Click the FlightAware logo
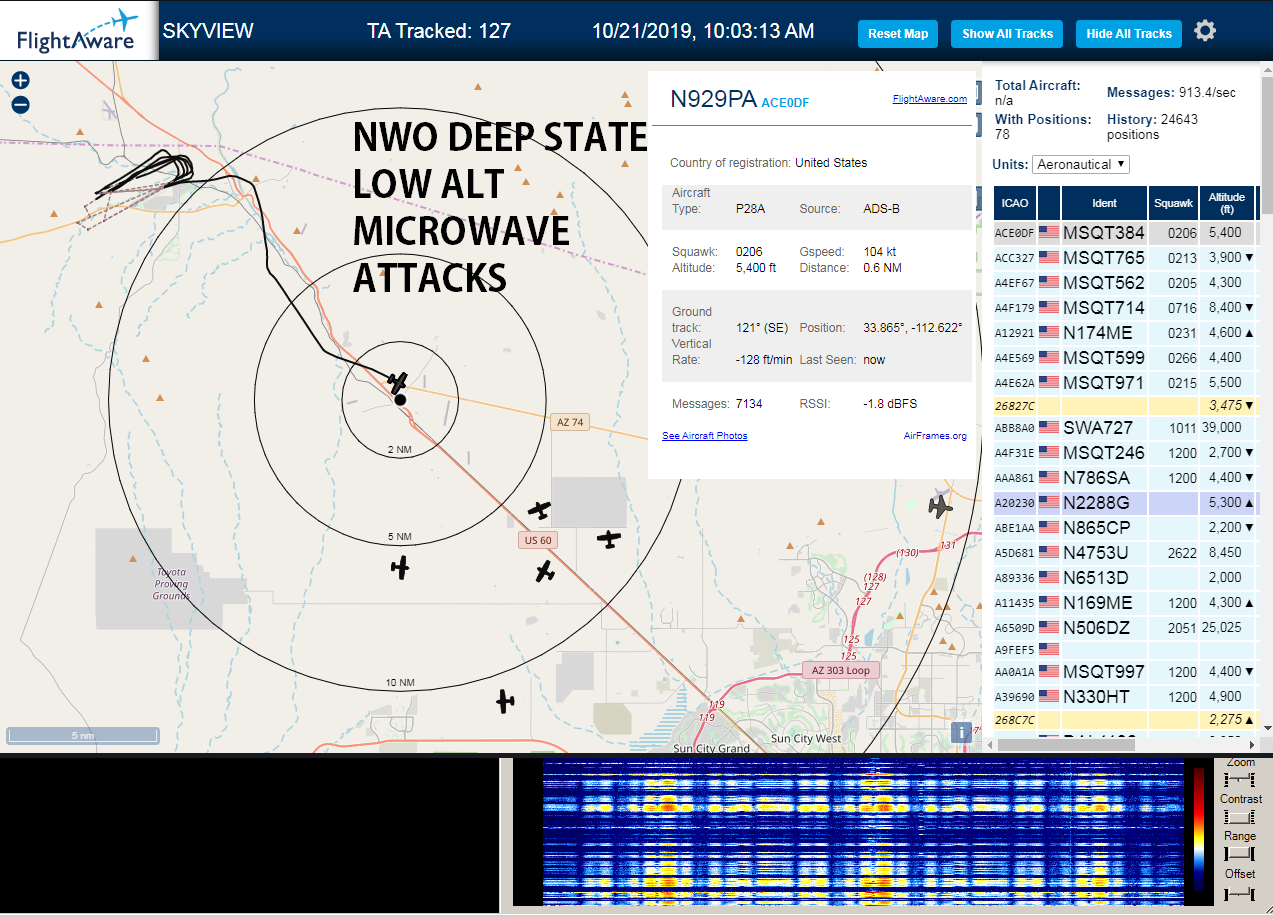The height and width of the screenshot is (917, 1273). [78, 31]
